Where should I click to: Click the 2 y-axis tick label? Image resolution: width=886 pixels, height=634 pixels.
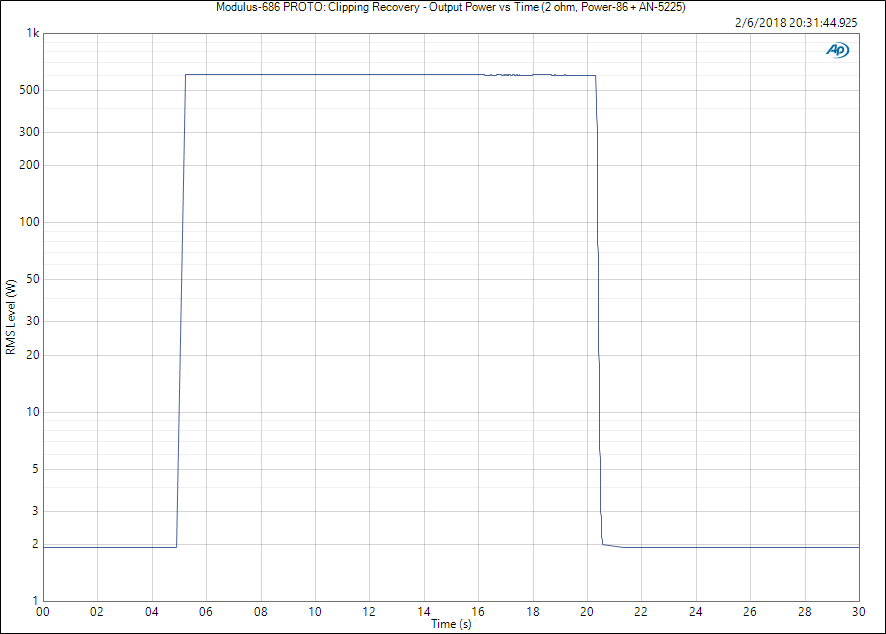36,544
